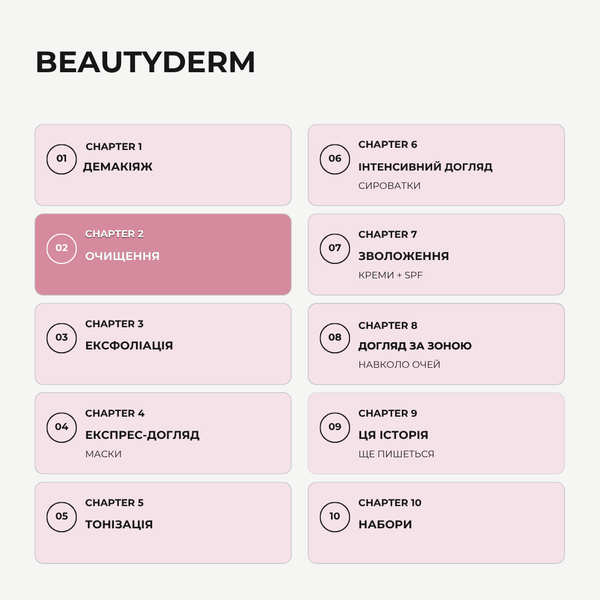Click the 02 circle icon in highlighted card
Viewport: 600px width, 600px height.
[62, 248]
